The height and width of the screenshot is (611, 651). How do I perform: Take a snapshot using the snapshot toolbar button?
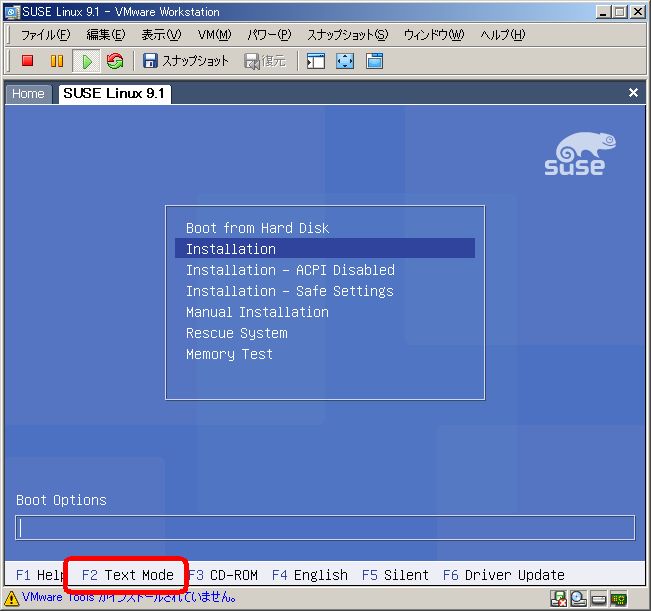tap(186, 61)
